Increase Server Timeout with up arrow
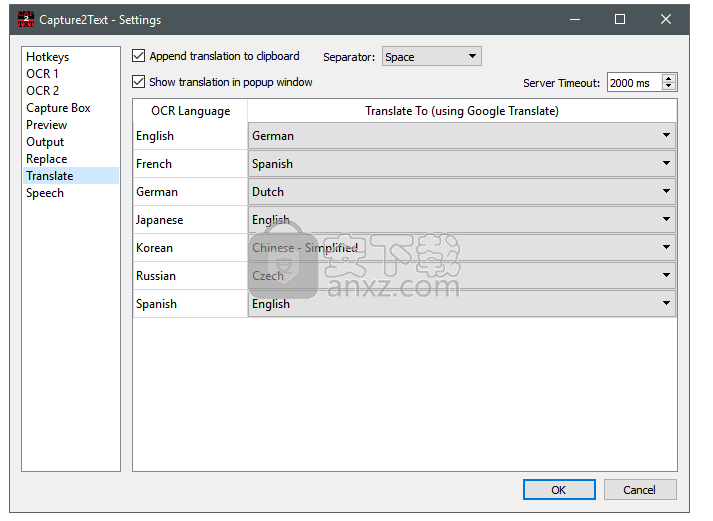Screen dimensions: 713x521 coord(668,78)
